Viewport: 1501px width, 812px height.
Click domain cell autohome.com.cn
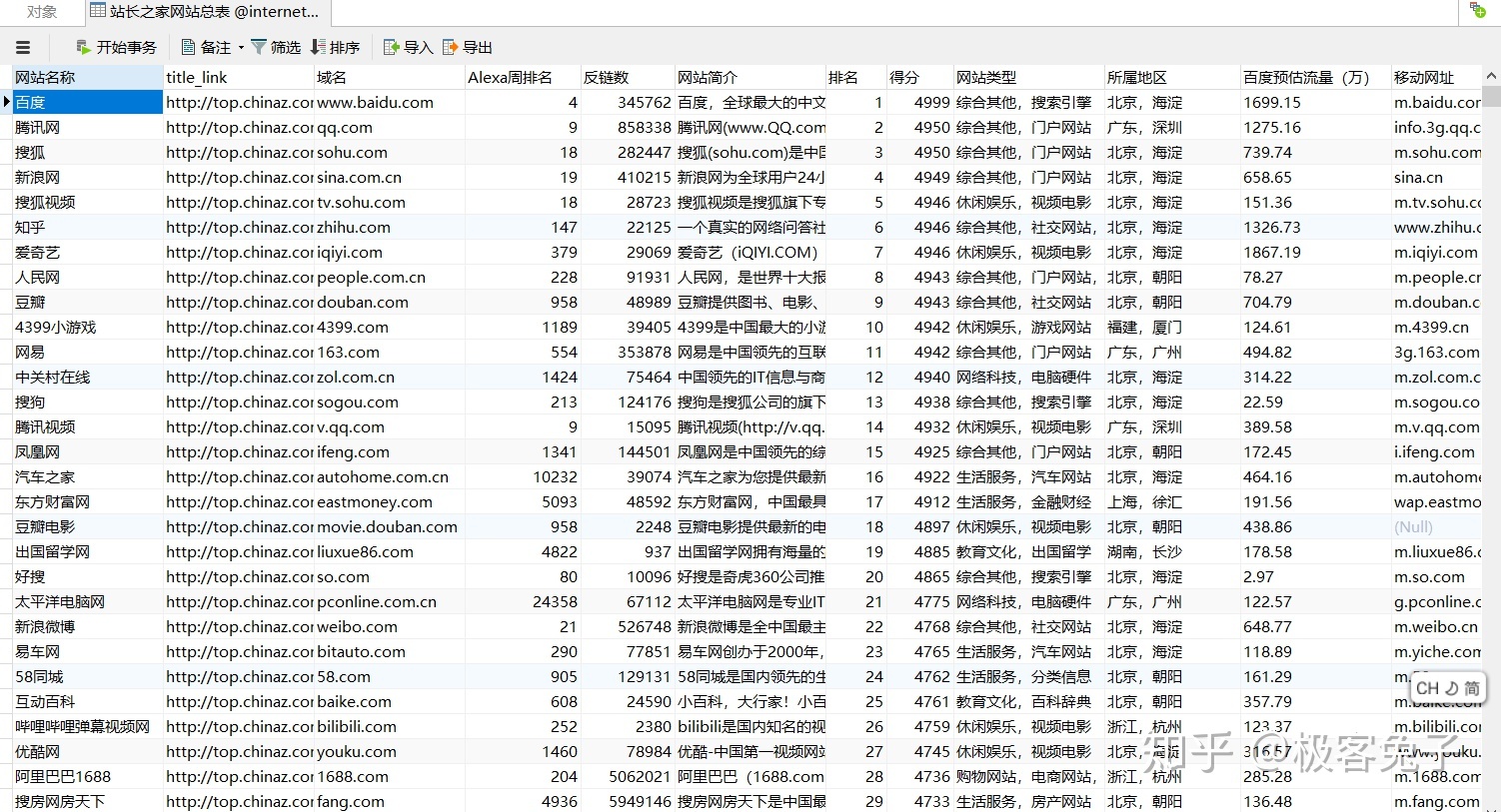(x=389, y=476)
